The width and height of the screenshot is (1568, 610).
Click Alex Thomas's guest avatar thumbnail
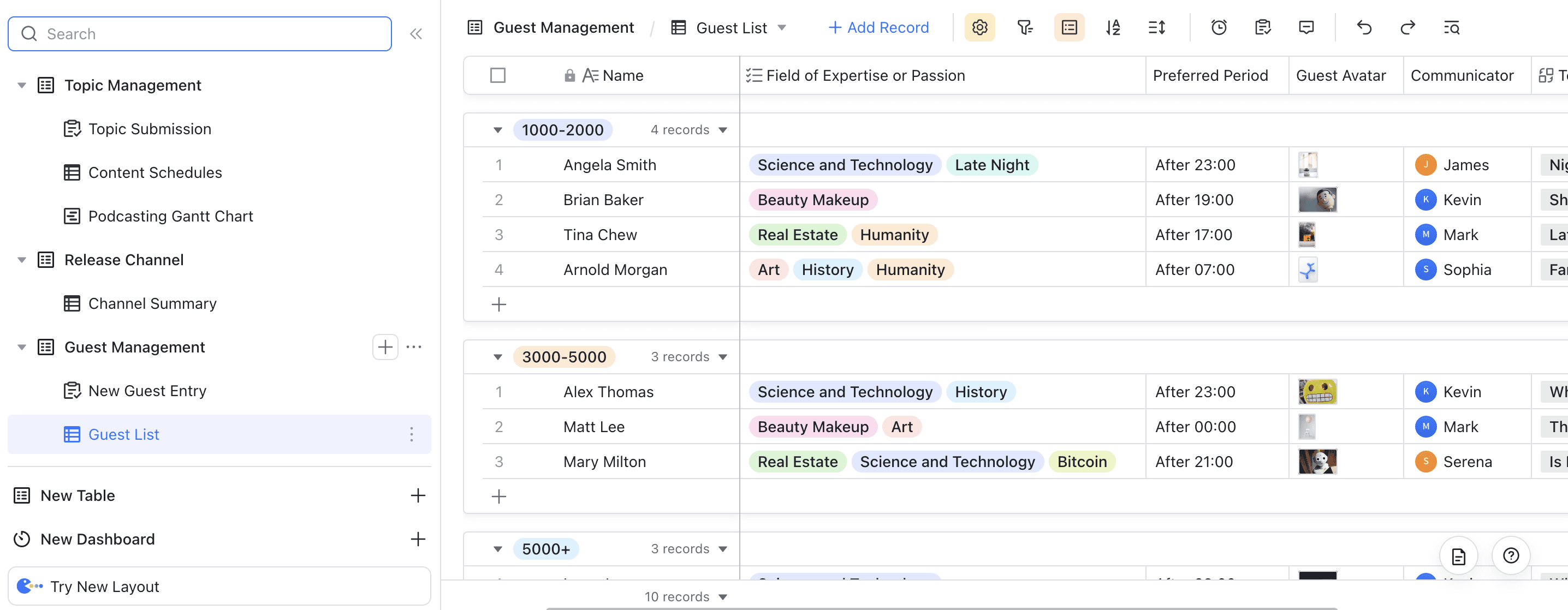pos(1317,392)
